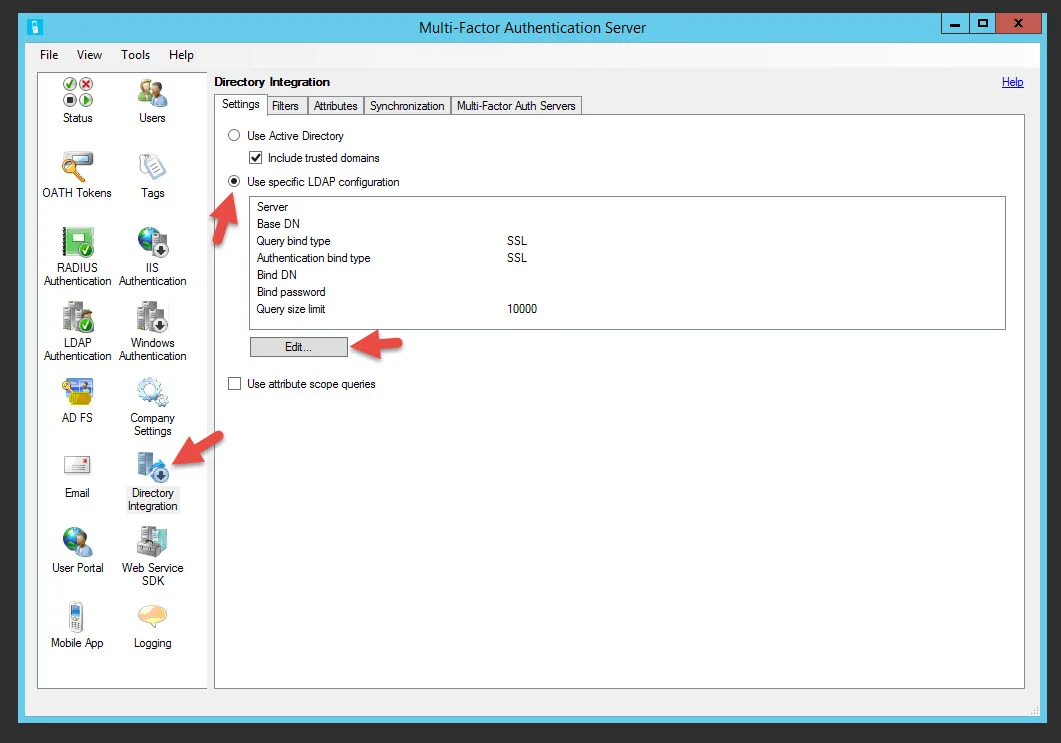Click the Server row in LDAP configuration
1061x743 pixels.
point(627,207)
